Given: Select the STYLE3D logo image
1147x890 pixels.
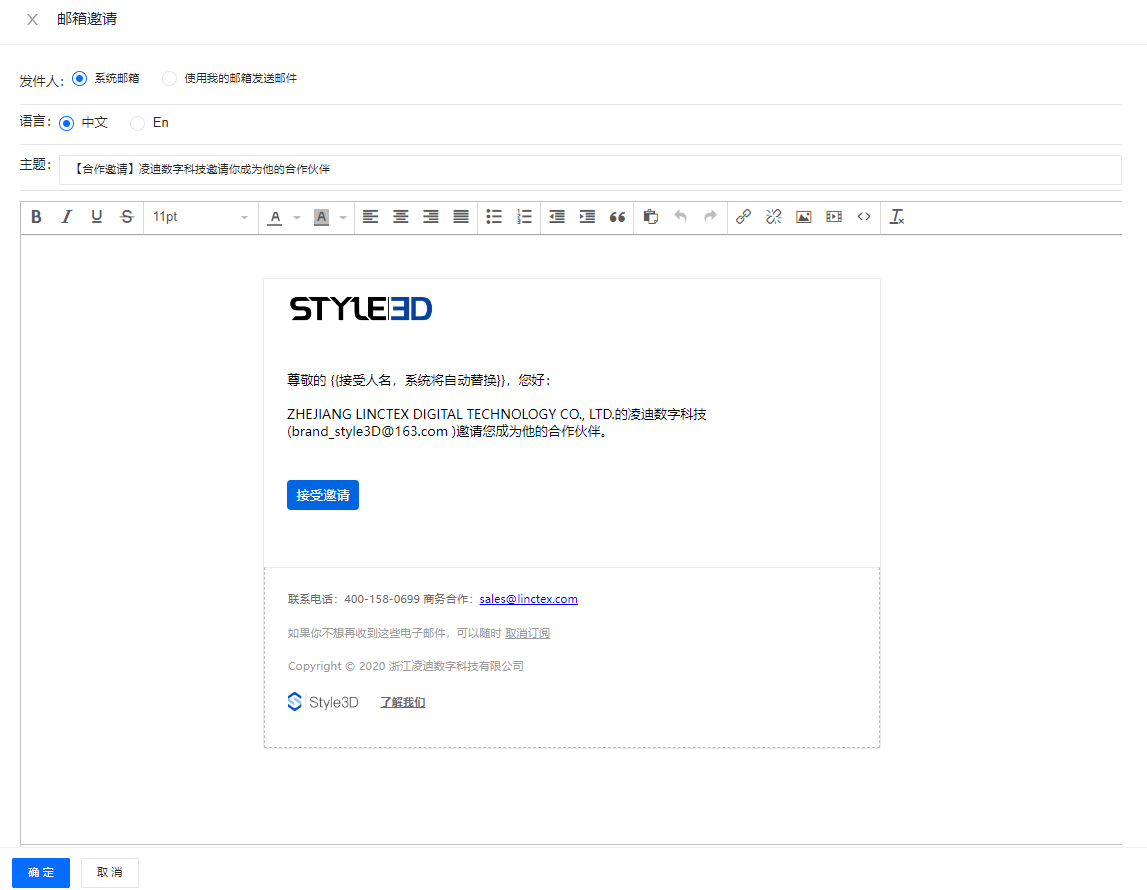Looking at the screenshot, I should click(x=361, y=309).
